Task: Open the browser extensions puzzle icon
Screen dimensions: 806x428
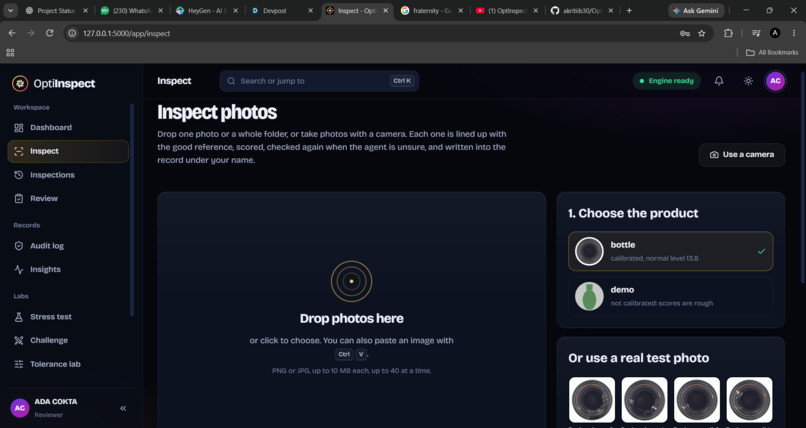Action: (x=728, y=33)
